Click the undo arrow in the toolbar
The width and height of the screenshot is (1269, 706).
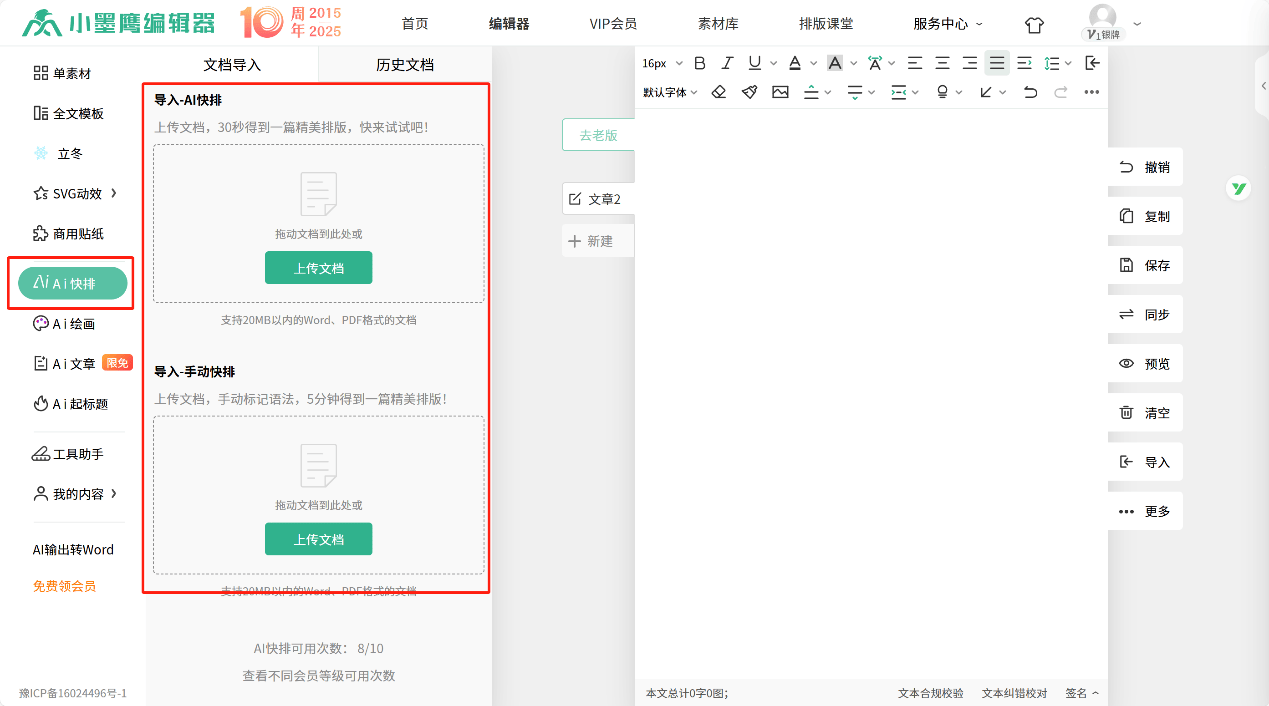point(1030,92)
